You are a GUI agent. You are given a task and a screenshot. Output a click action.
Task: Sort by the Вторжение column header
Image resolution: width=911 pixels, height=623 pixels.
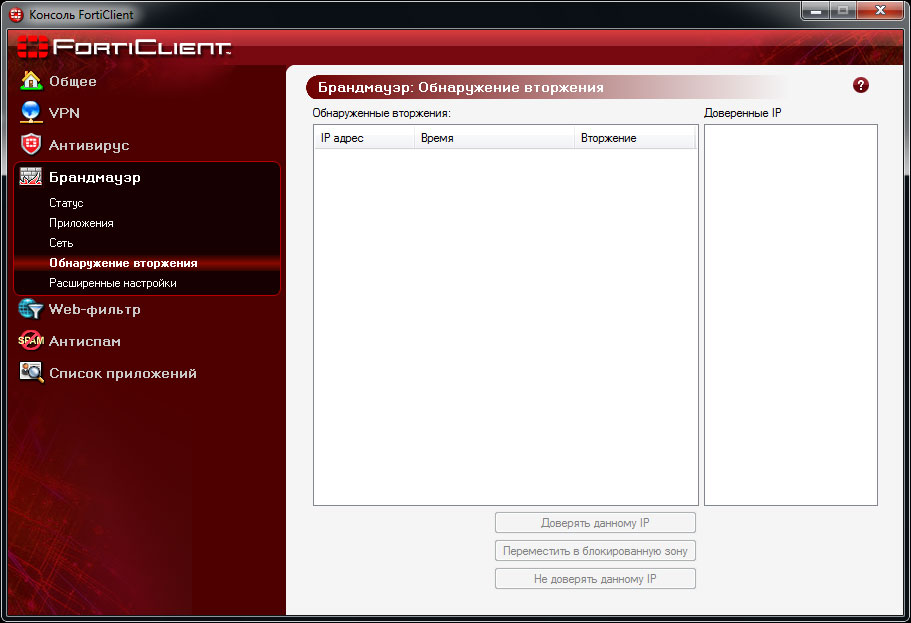(634, 138)
